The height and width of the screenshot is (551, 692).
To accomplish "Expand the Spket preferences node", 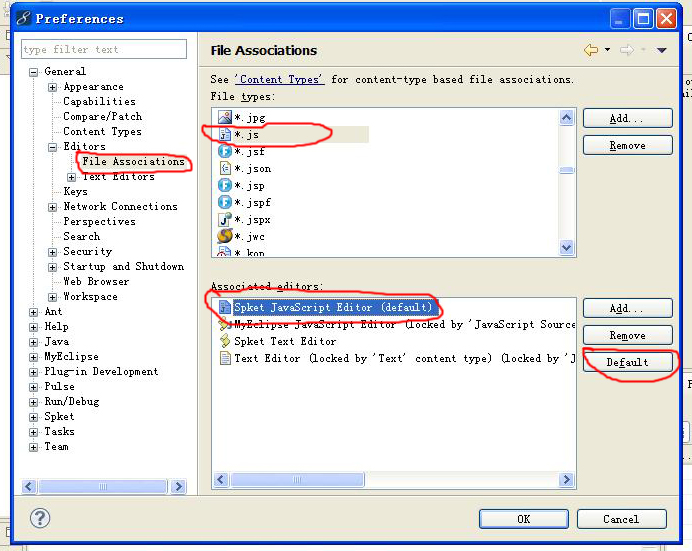I will pyautogui.click(x=34, y=417).
